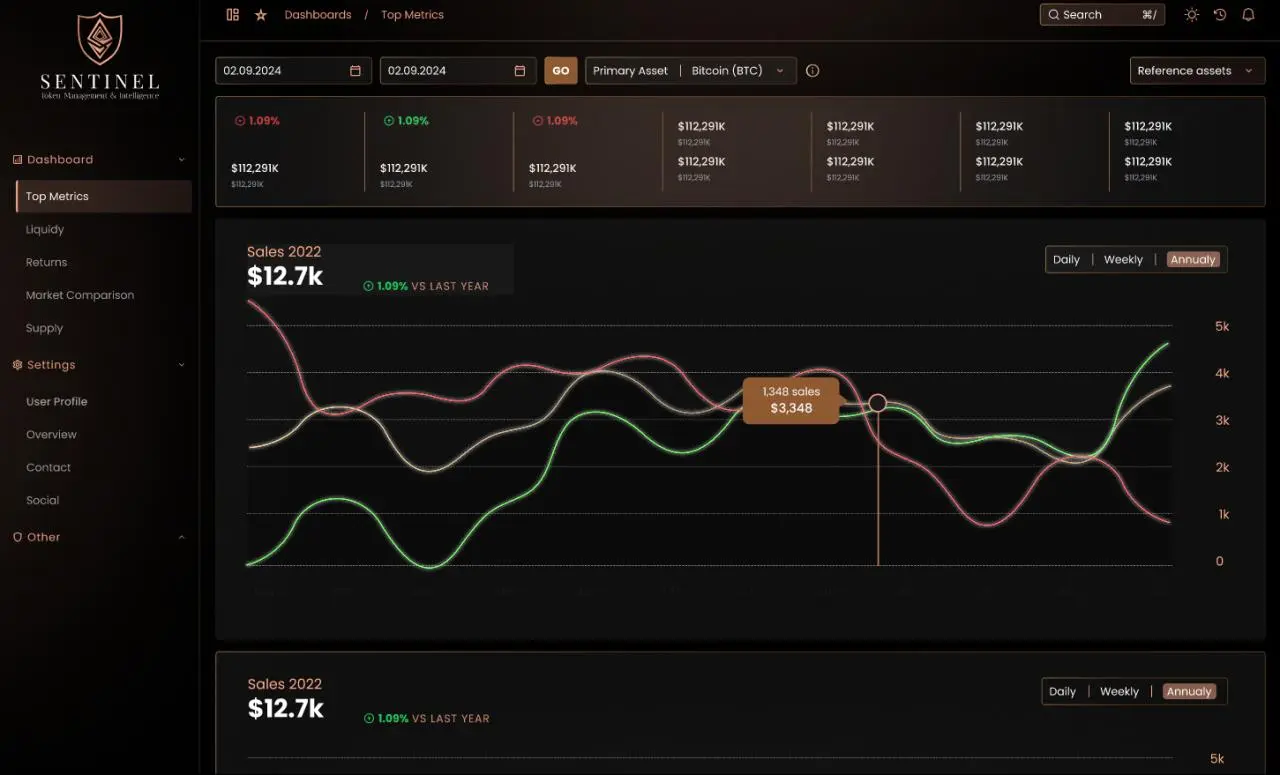This screenshot has height=775, width=1280.
Task: Select Annualy on the second chart
Action: pyautogui.click(x=1189, y=692)
